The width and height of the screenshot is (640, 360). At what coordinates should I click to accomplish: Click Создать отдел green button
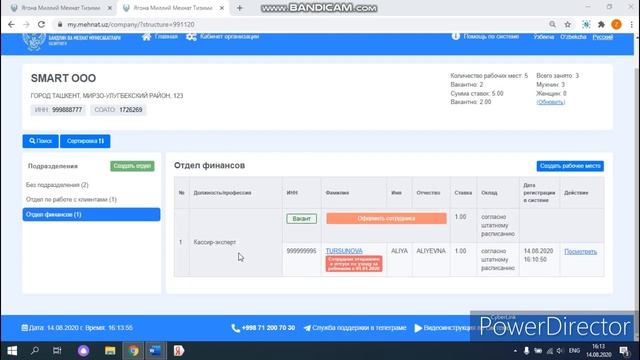point(132,166)
